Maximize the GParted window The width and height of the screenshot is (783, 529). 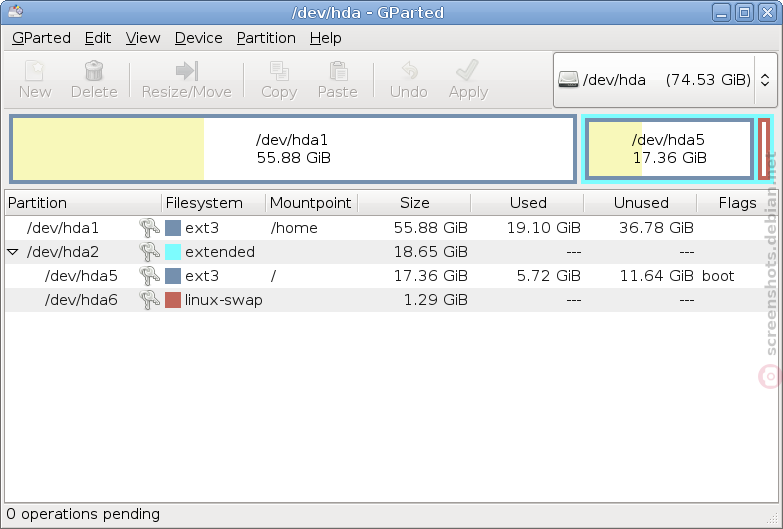pos(745,12)
